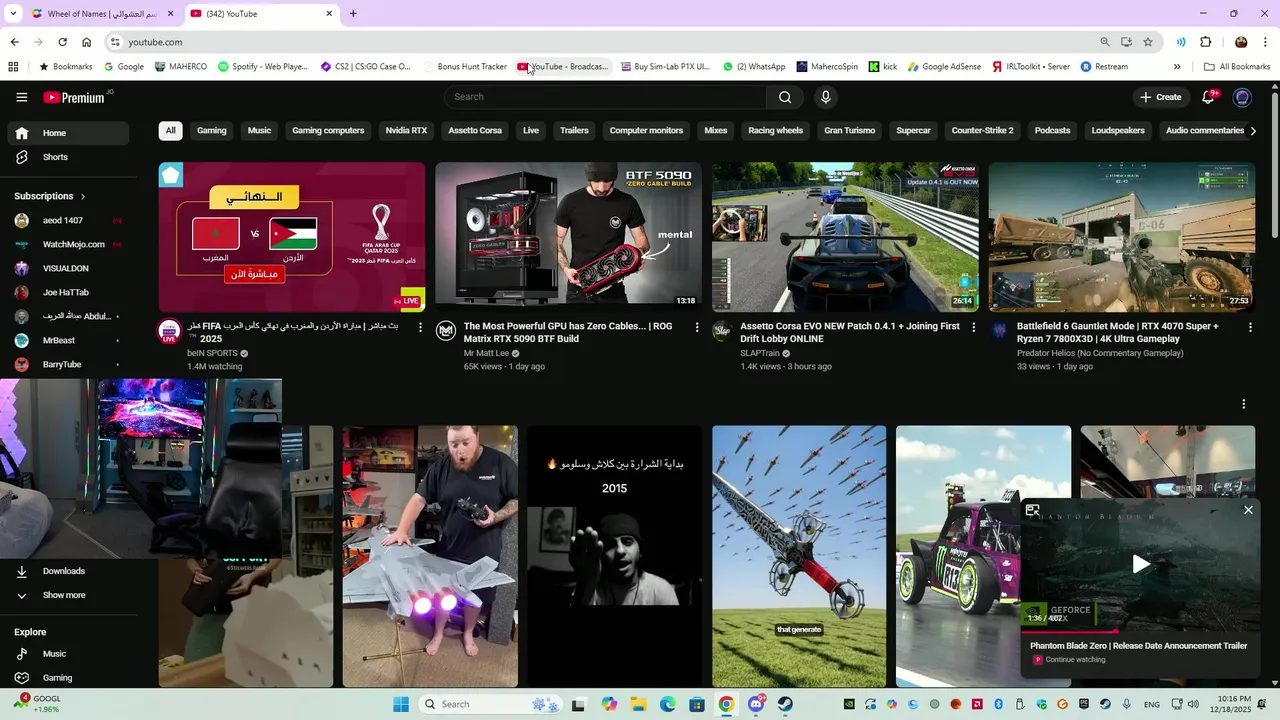Select the Podcasts filter chip
Viewport: 1280px width, 720px height.
pyautogui.click(x=1052, y=130)
